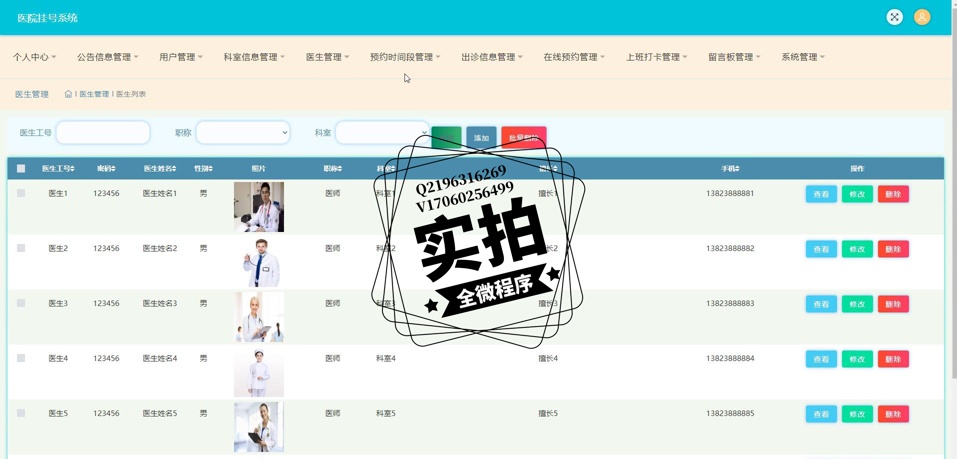Click photo thumbnail of 医生1
Viewport: 957px width, 459px height.
[x=258, y=206]
